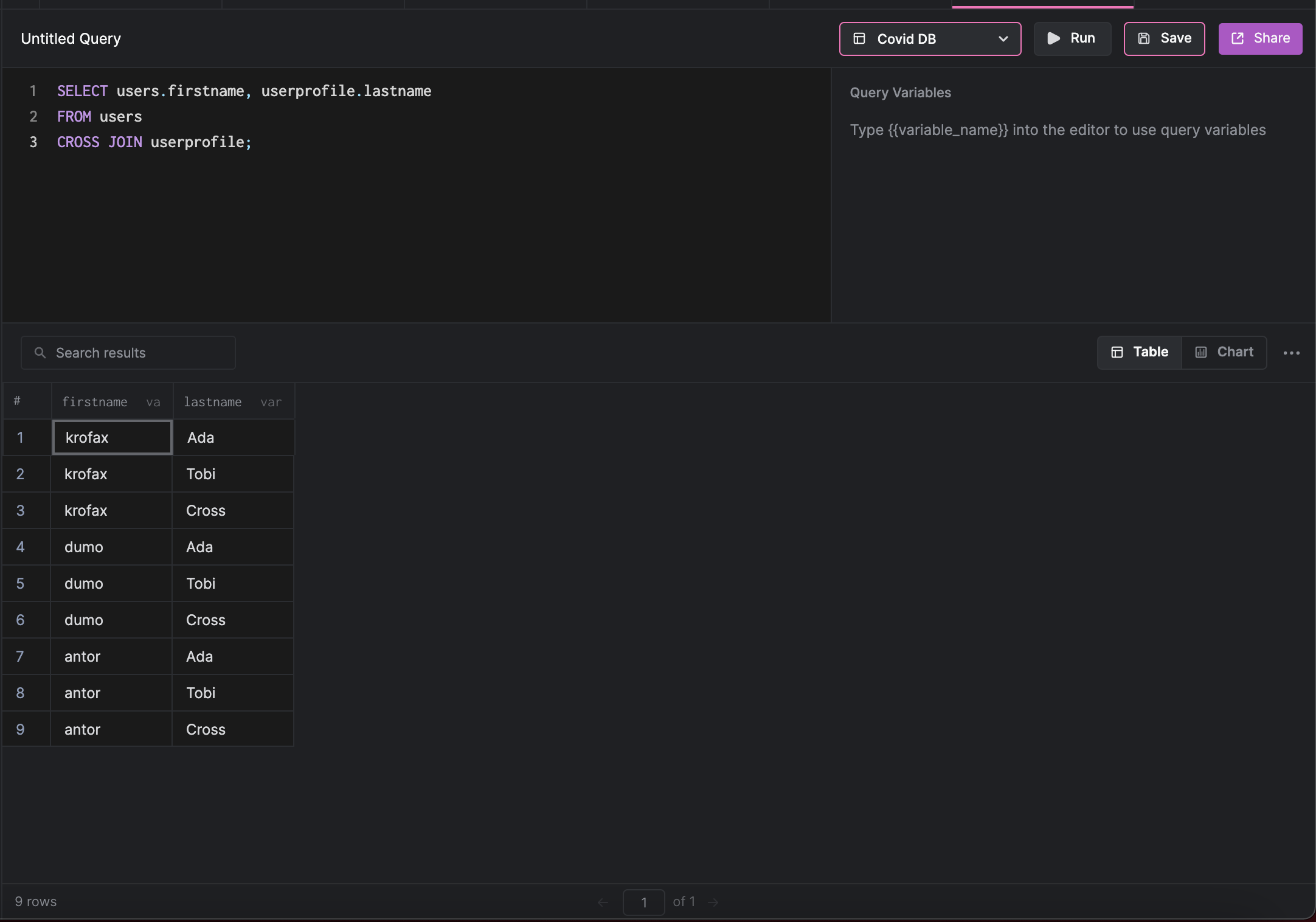Go to previous results page arrow
The image size is (1316, 922).
point(603,902)
